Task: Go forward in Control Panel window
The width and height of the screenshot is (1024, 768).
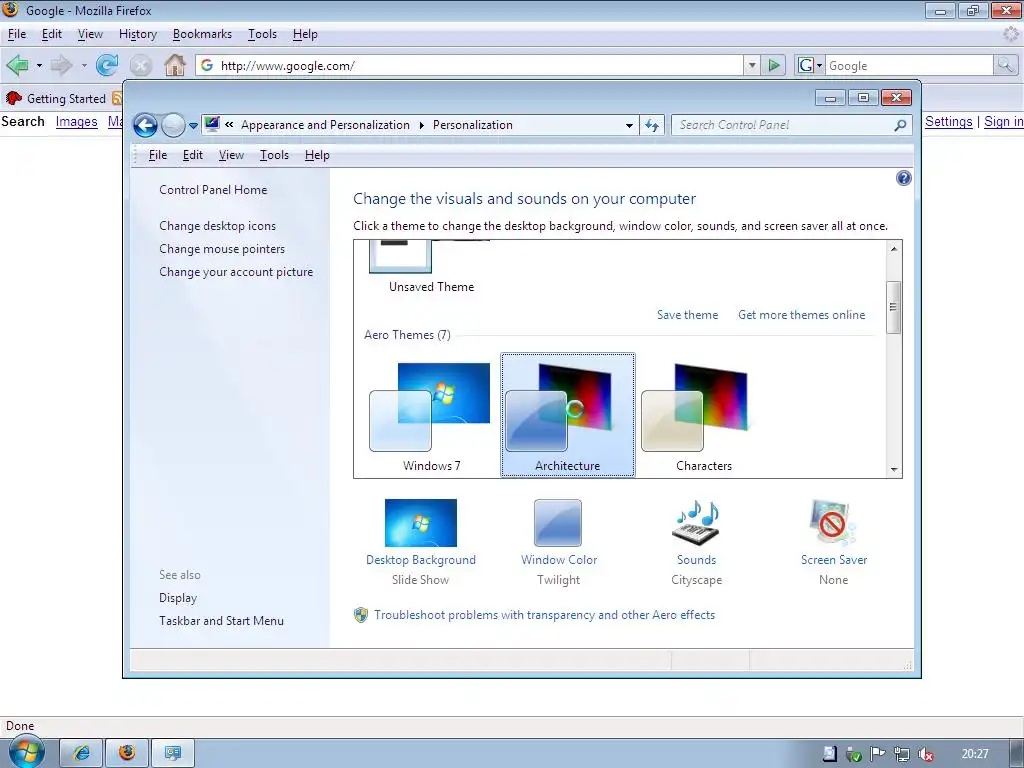Action: (173, 125)
